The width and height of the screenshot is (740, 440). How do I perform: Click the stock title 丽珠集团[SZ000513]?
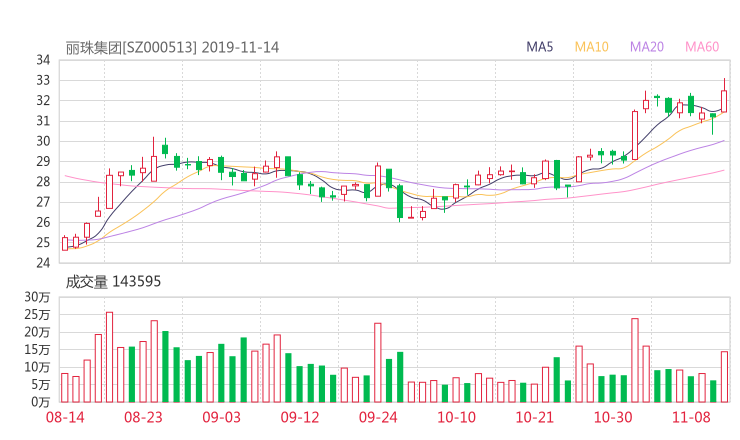pos(131,48)
